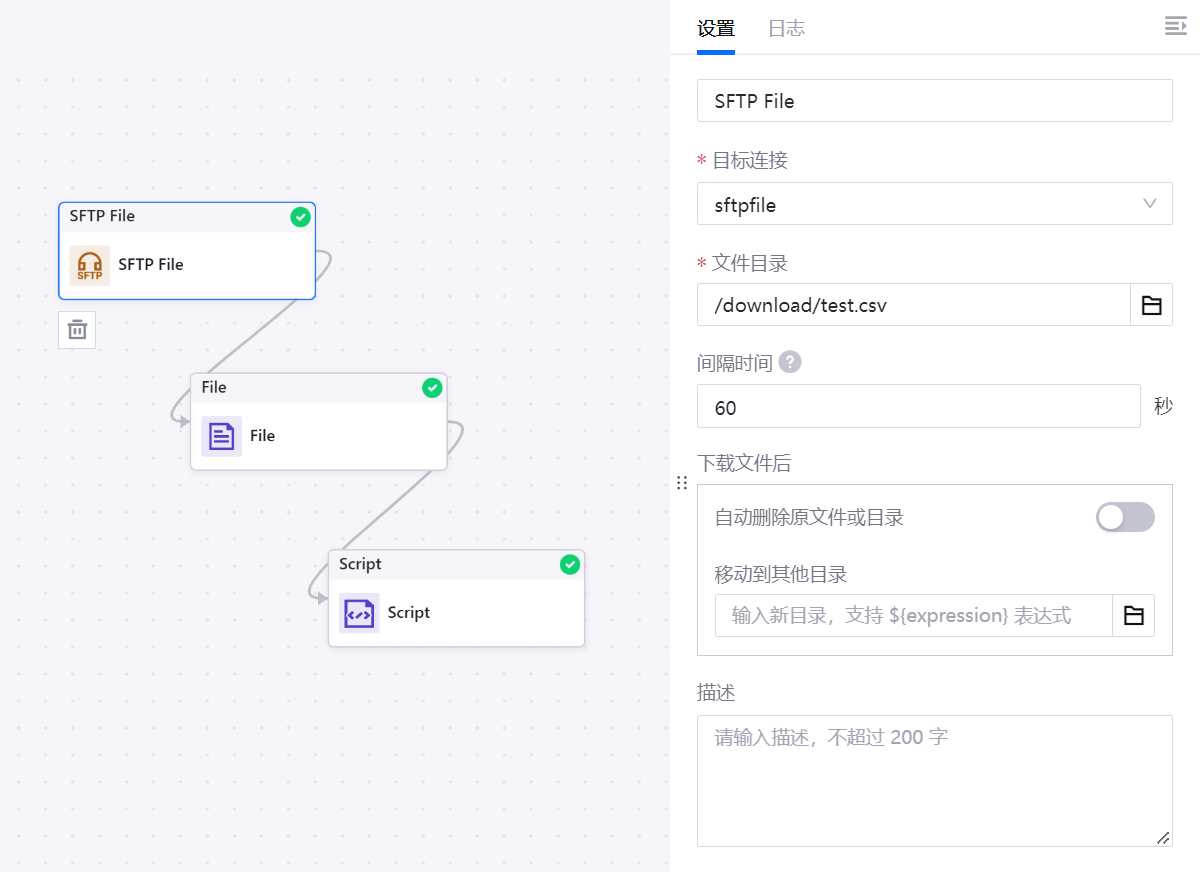The width and height of the screenshot is (1200, 872).
Task: Click green check status on Script node
Action: tap(569, 565)
